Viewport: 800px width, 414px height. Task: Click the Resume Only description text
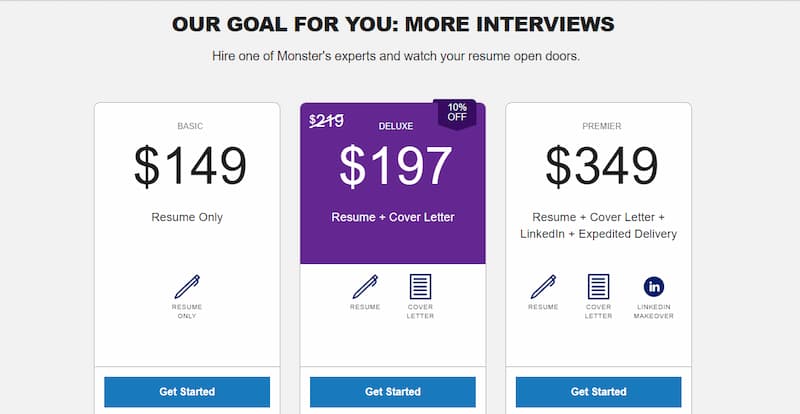click(x=187, y=217)
